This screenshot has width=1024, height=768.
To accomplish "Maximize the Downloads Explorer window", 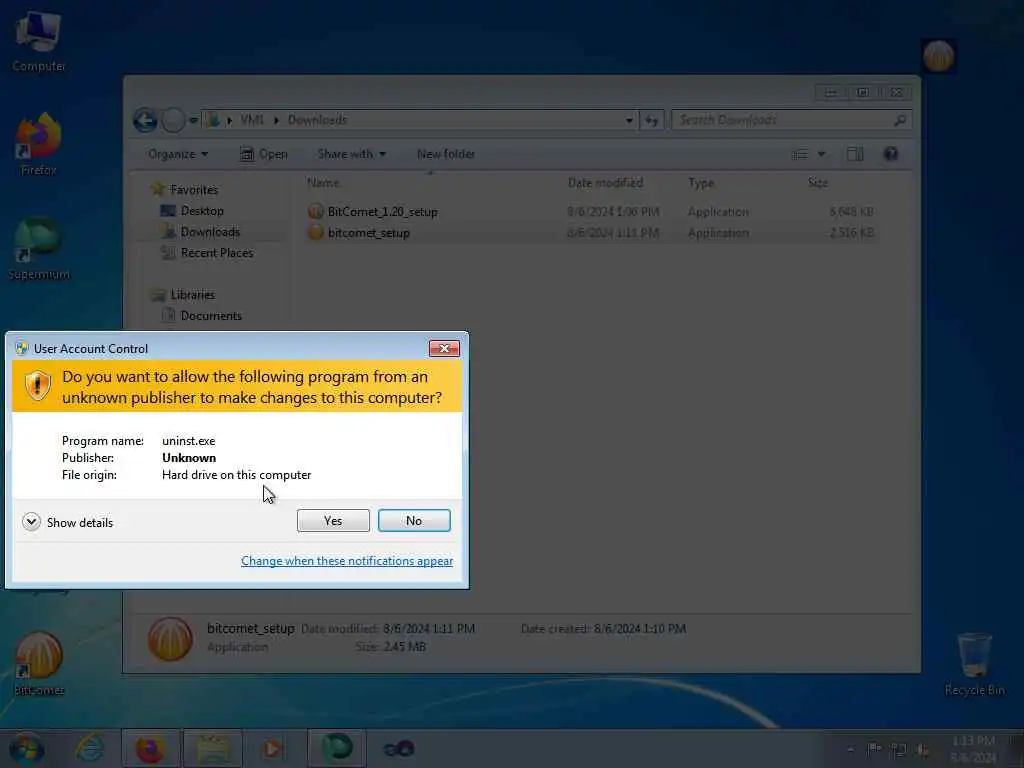I will (x=863, y=93).
